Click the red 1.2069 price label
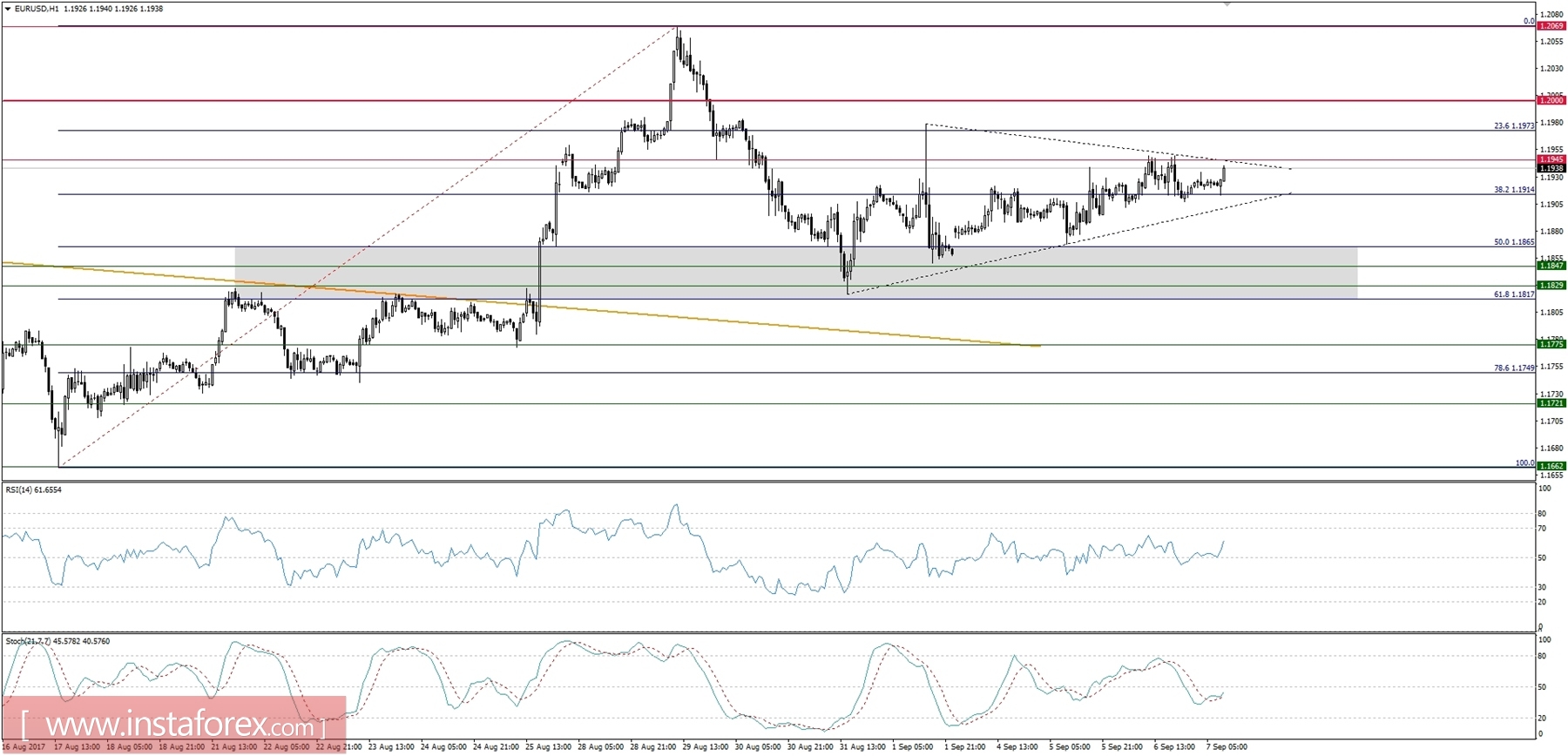The height and width of the screenshot is (756, 1568). coord(1551,26)
